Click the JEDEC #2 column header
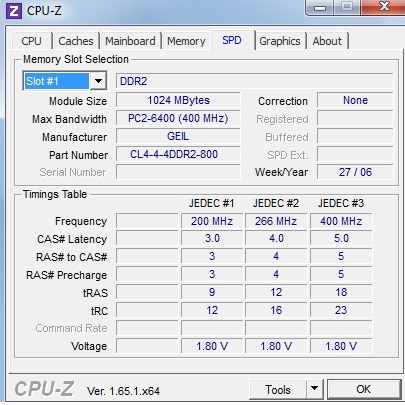 pos(276,203)
